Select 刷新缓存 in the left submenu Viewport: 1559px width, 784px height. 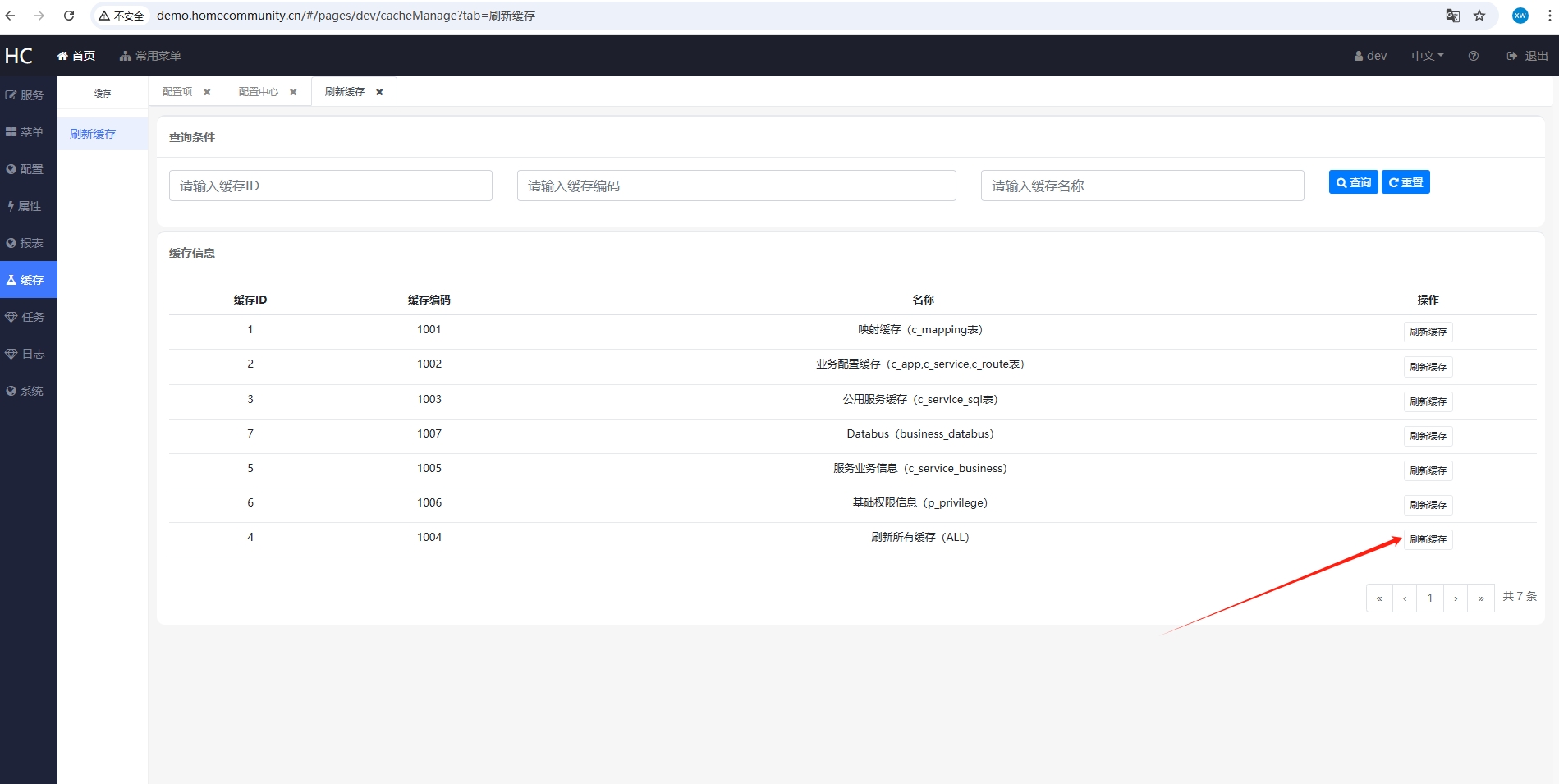pyautogui.click(x=93, y=134)
